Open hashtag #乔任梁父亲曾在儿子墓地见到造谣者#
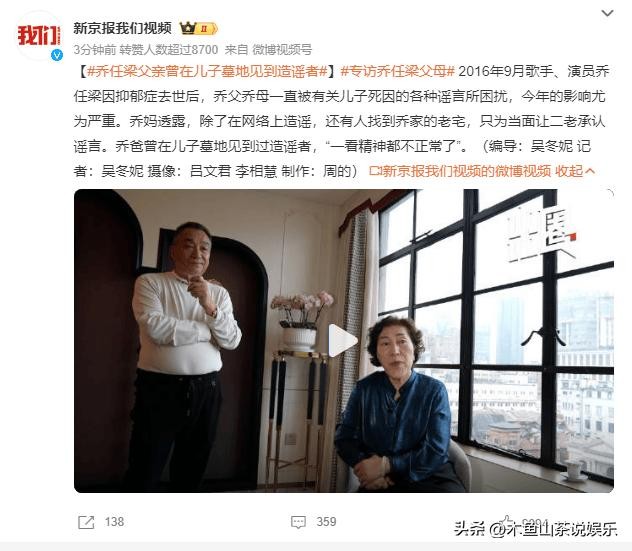Viewport: 632px width, 551px height. pyautogui.click(x=207, y=71)
